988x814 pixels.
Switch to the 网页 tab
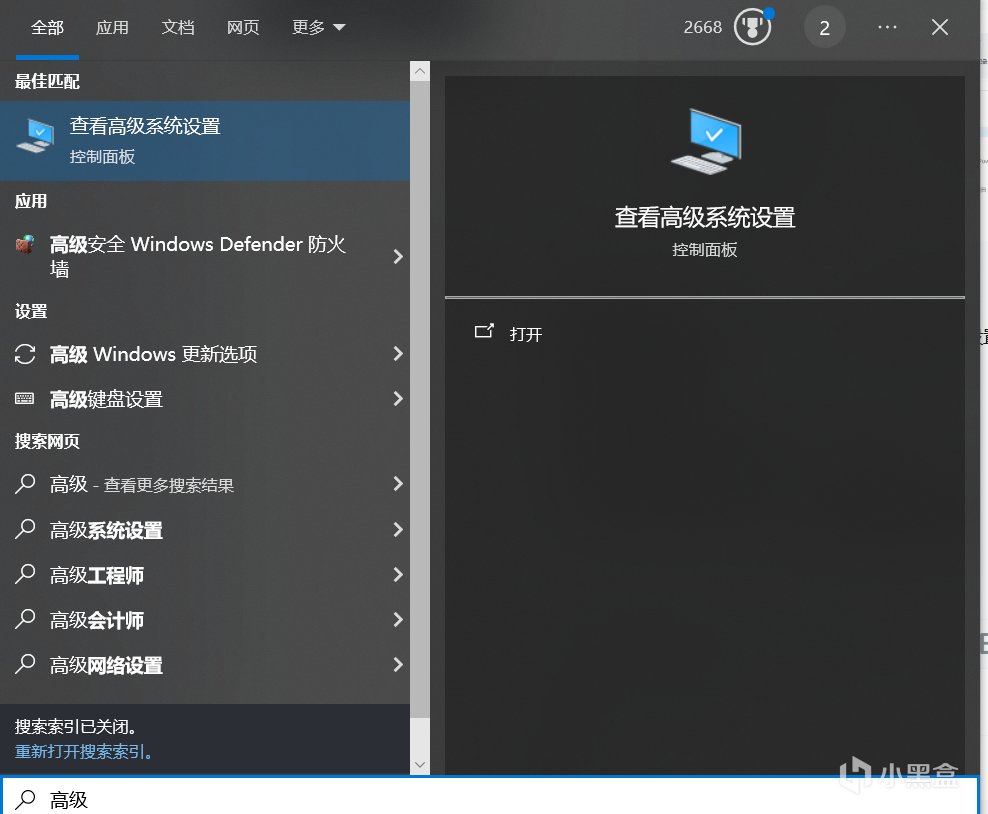click(243, 28)
